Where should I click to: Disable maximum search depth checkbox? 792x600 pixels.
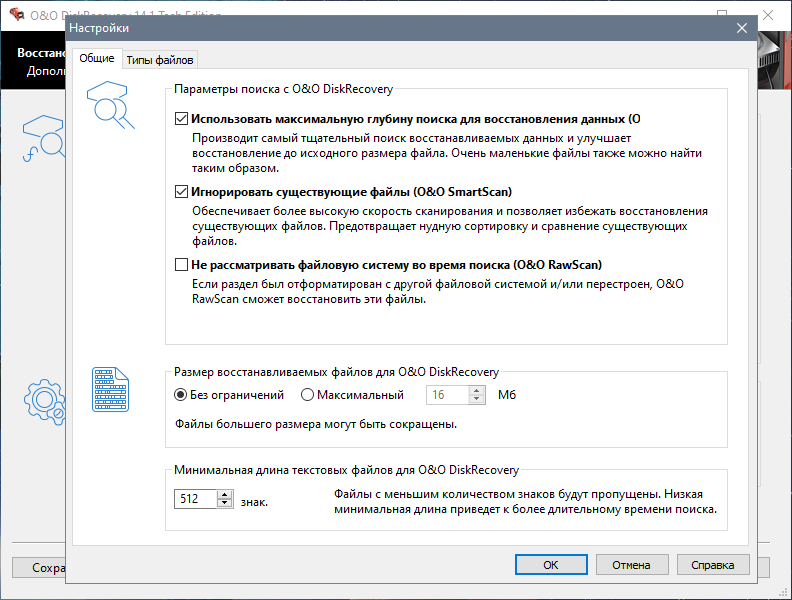pos(181,118)
